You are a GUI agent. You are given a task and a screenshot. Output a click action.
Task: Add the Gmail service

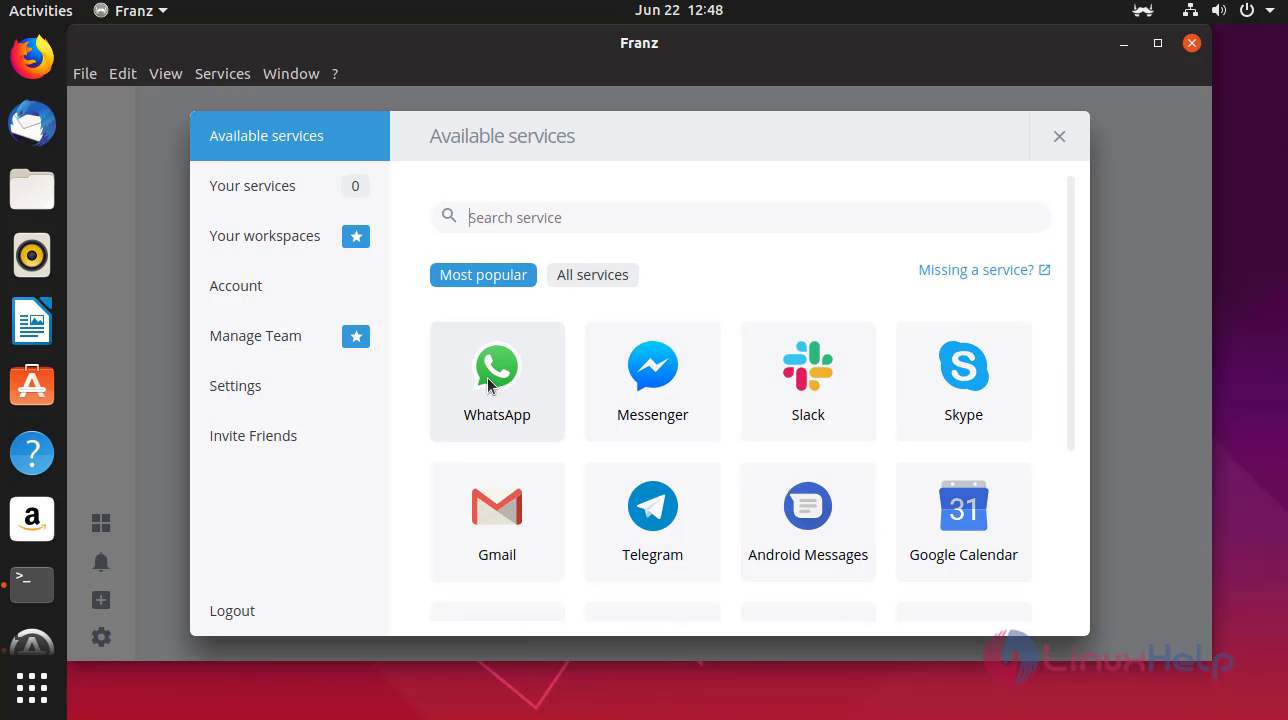click(x=497, y=521)
